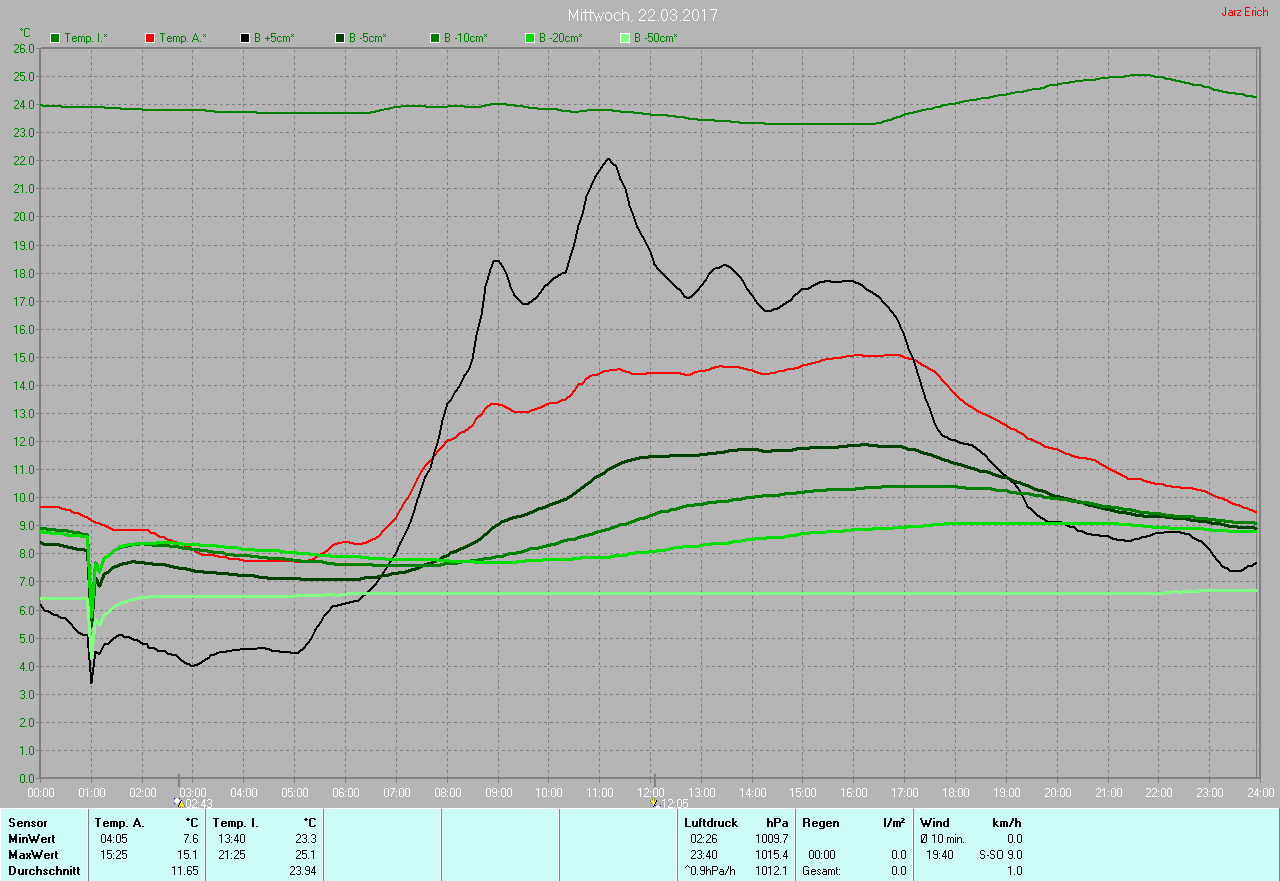Click the Temp. I. column header
Viewport: 1280px width, 881px height.
(235, 823)
